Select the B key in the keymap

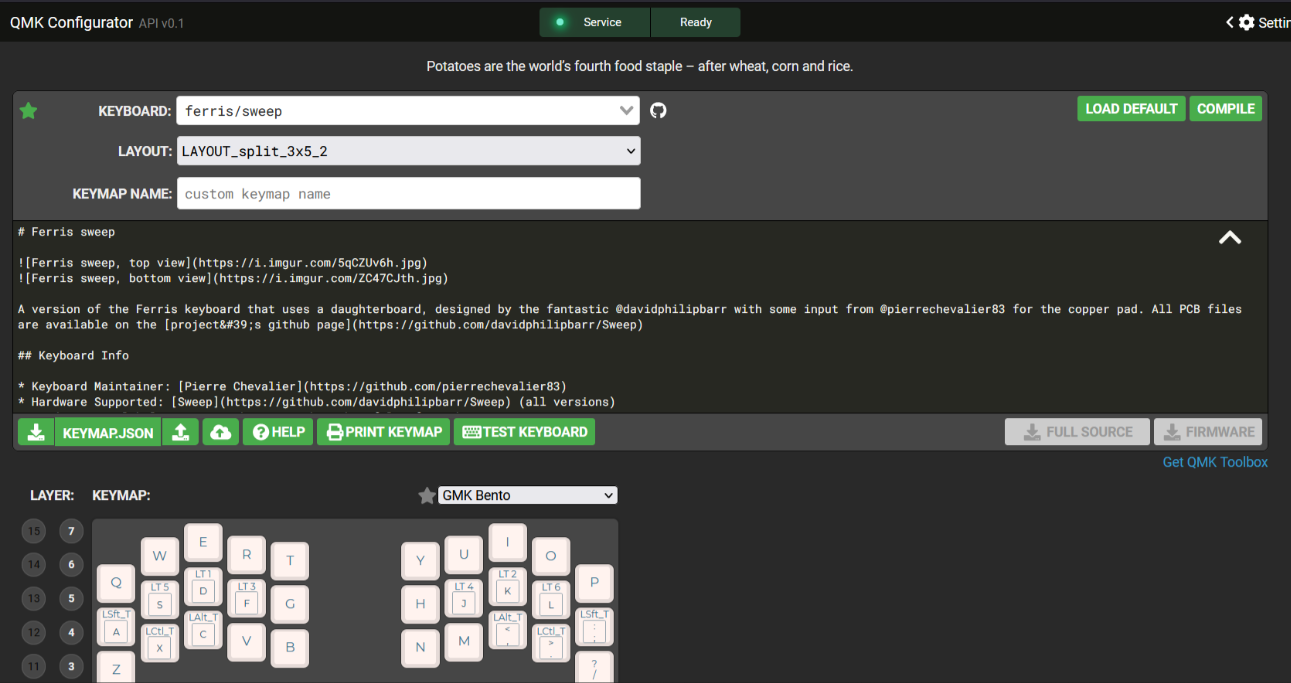290,648
